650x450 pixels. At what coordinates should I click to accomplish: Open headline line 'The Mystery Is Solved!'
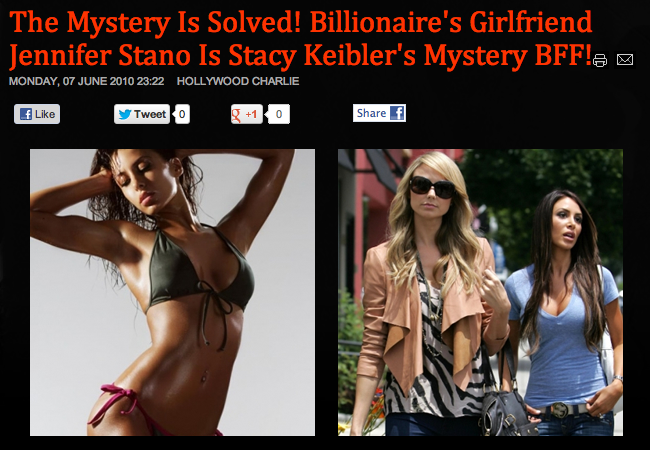(x=154, y=22)
